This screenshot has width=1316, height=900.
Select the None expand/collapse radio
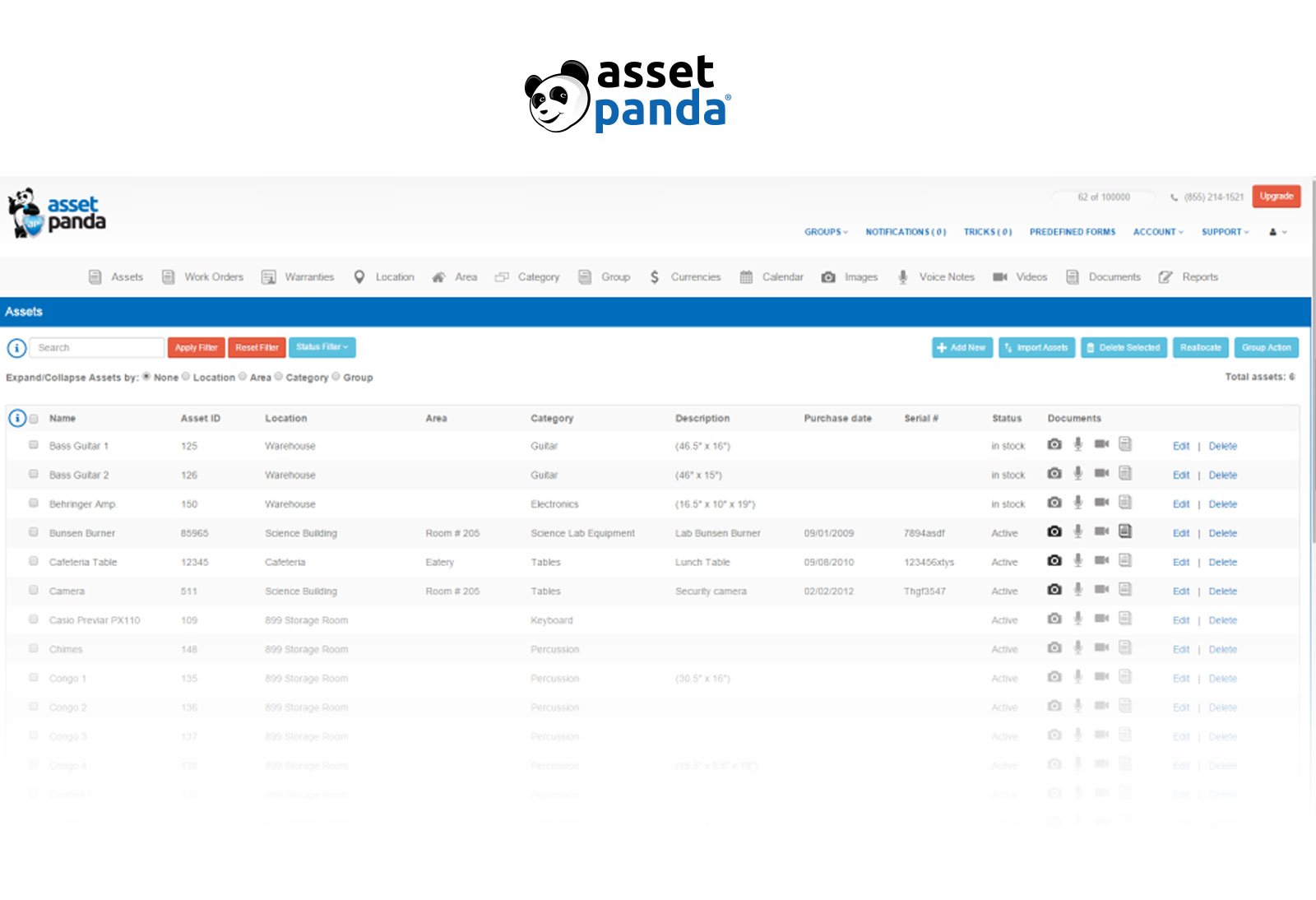point(146,377)
